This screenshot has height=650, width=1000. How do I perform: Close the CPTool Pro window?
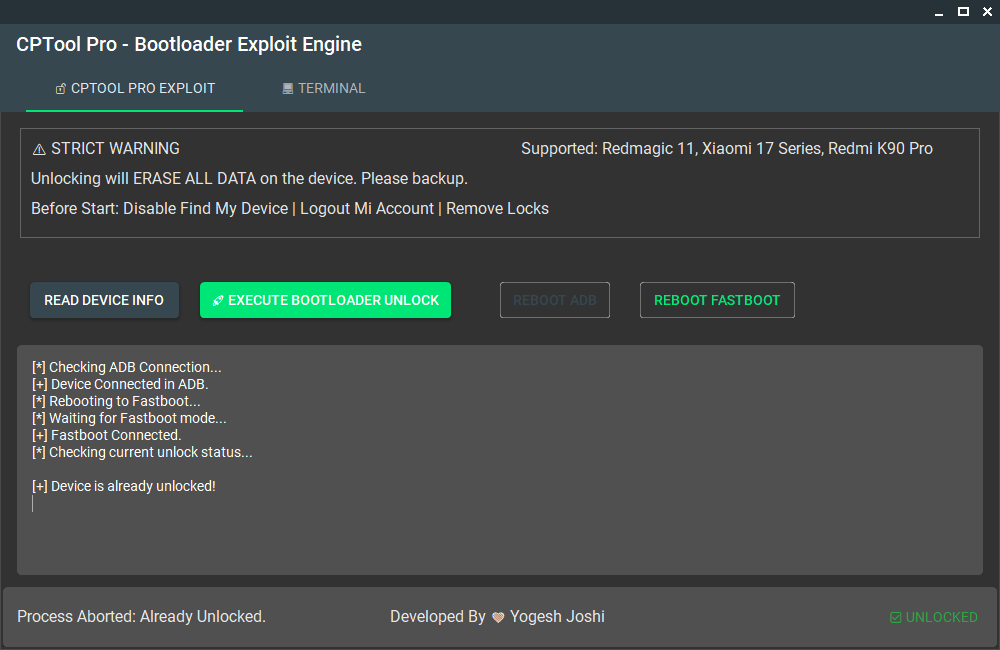coord(988,12)
